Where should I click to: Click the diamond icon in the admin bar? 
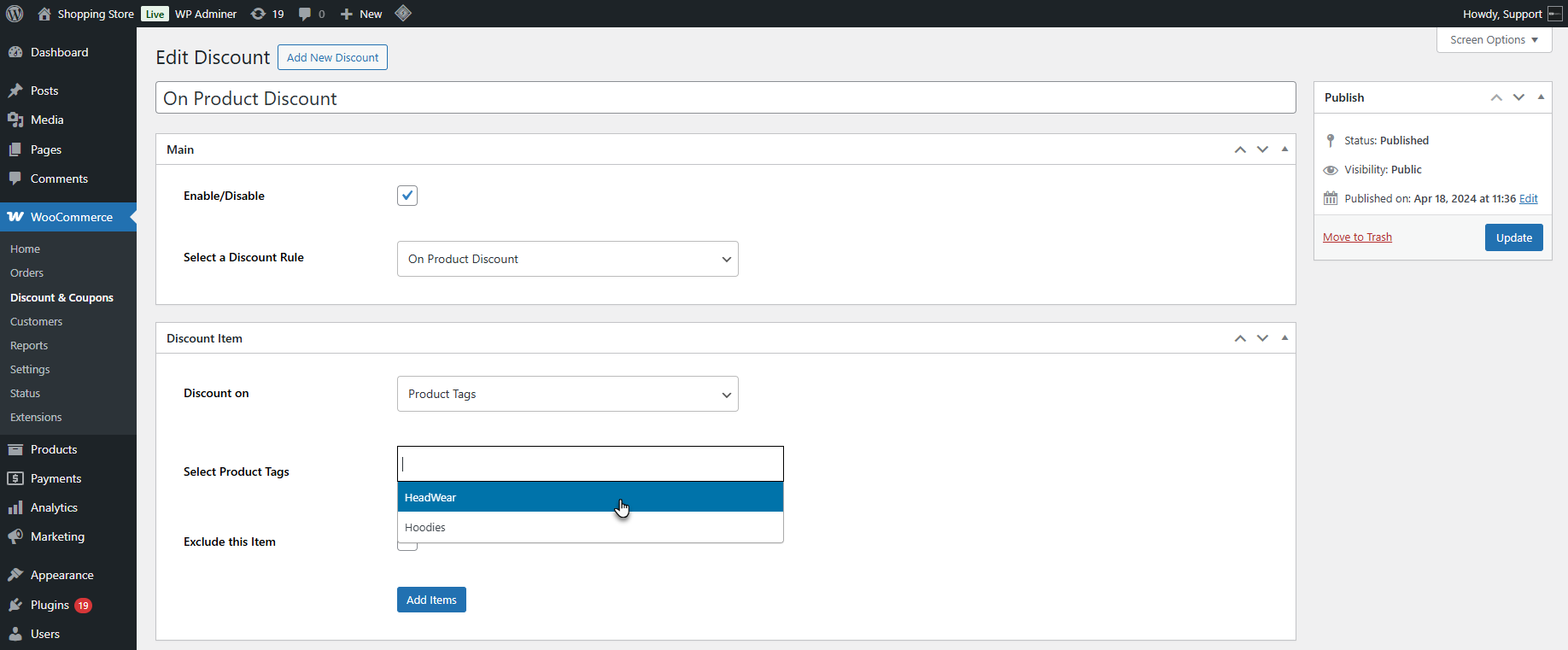click(403, 13)
